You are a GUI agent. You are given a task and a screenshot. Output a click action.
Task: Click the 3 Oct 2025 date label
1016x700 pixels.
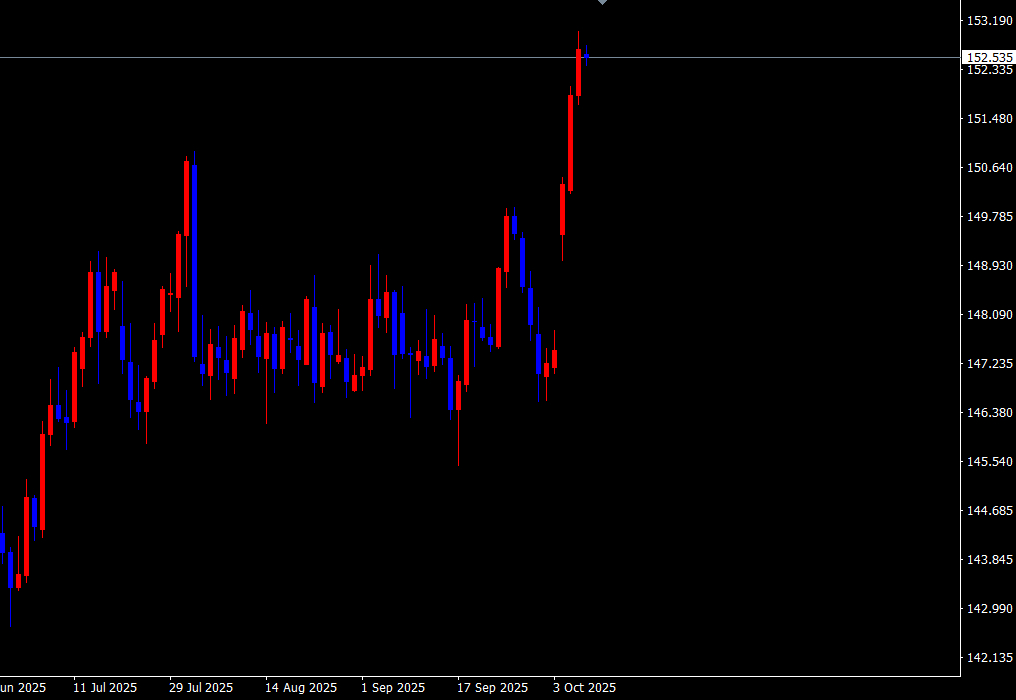pos(585,688)
